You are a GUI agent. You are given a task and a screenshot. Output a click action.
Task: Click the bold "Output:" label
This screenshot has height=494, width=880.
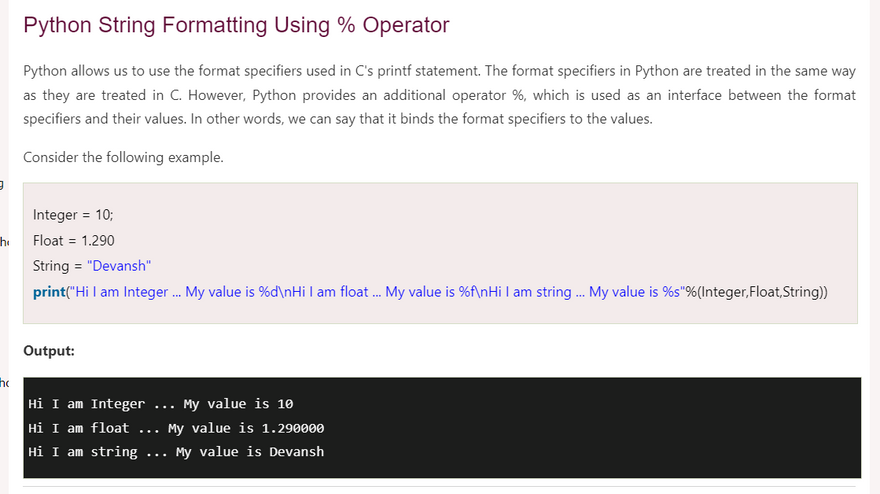pyautogui.click(x=49, y=351)
